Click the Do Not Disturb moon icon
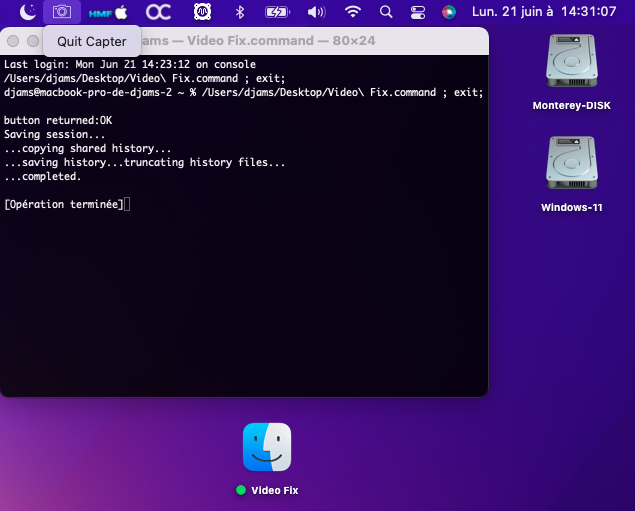635x511 pixels. tap(28, 12)
